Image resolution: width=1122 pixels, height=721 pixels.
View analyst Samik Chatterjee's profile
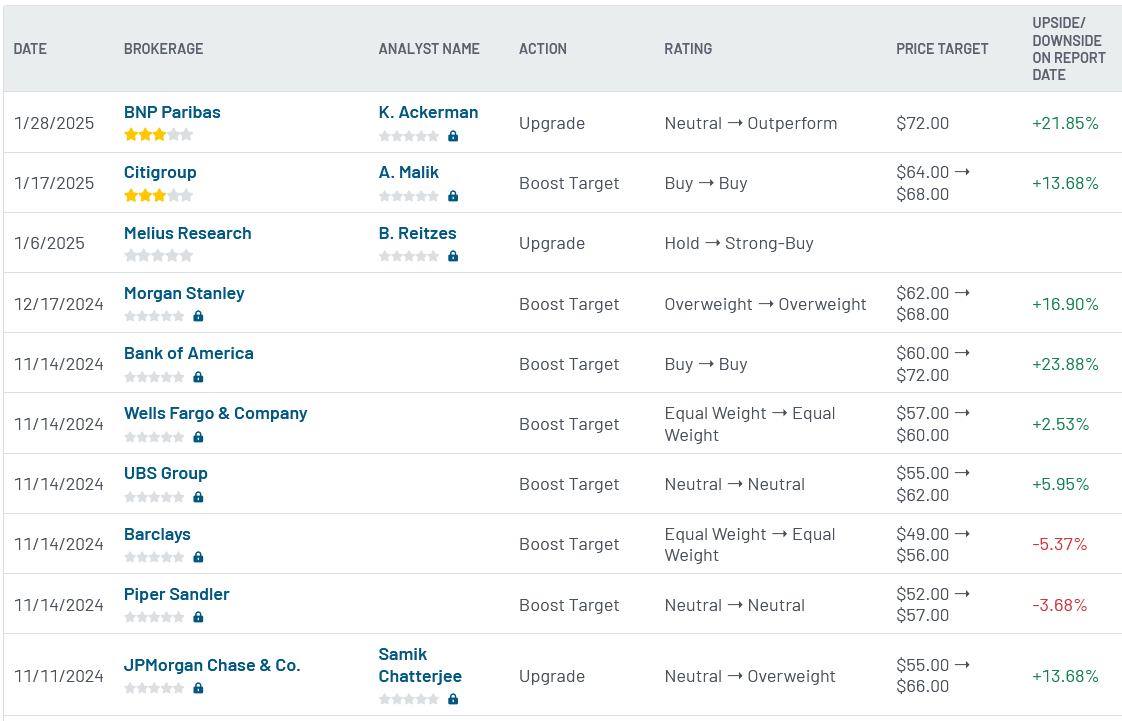point(420,665)
